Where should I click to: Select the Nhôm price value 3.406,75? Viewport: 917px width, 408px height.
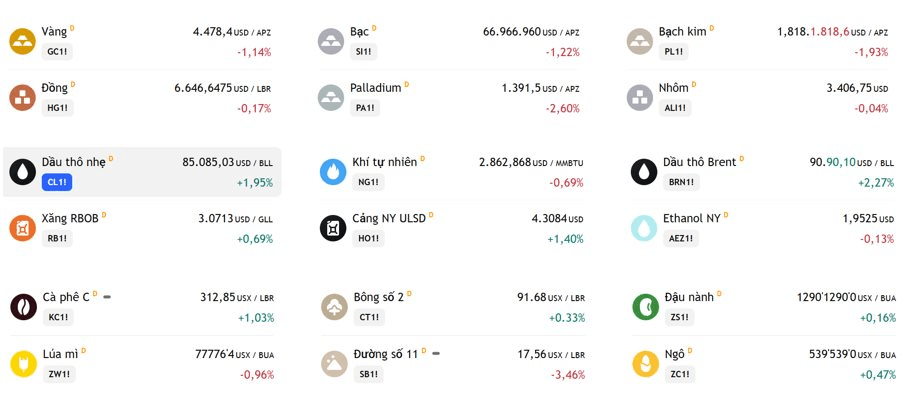click(849, 88)
